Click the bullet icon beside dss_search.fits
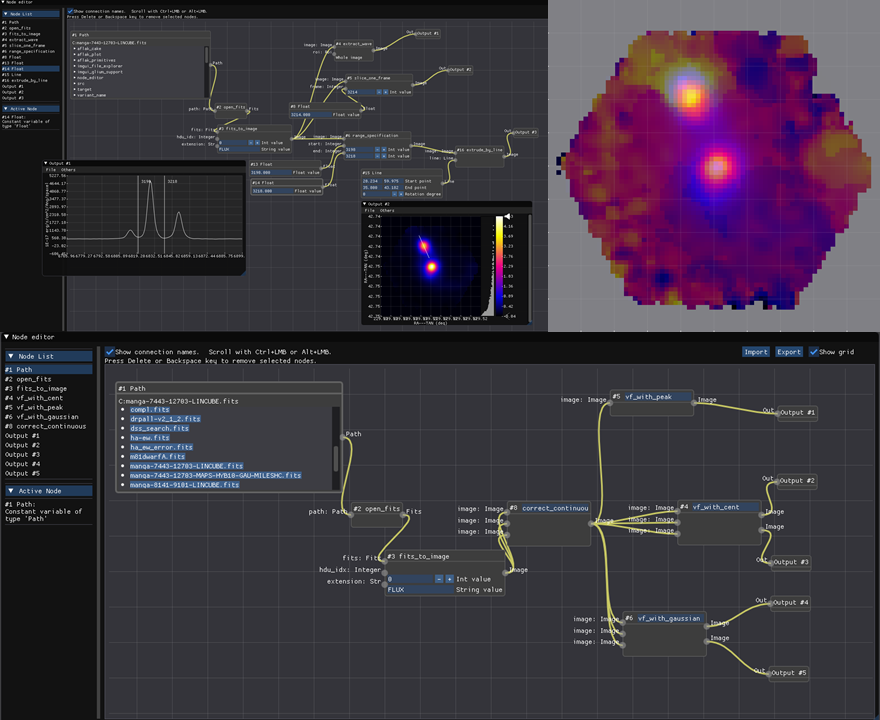The width and height of the screenshot is (880, 720). 121,428
